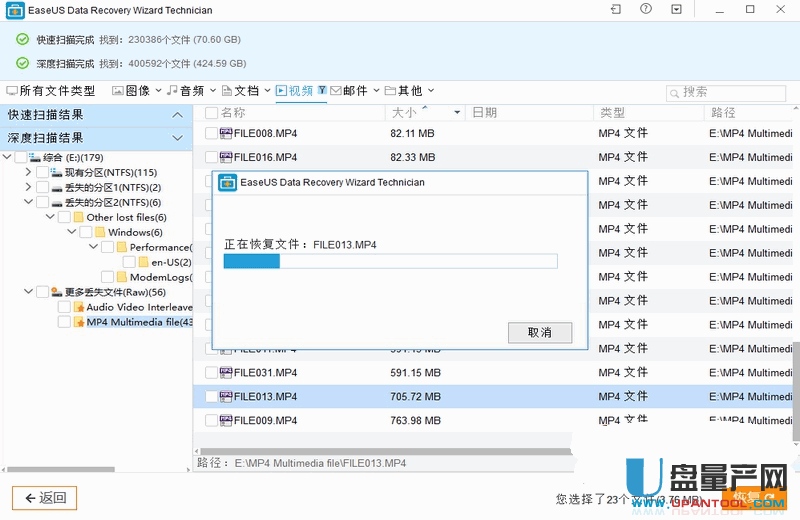Click the 其他 (Other) file type icon

point(391,91)
